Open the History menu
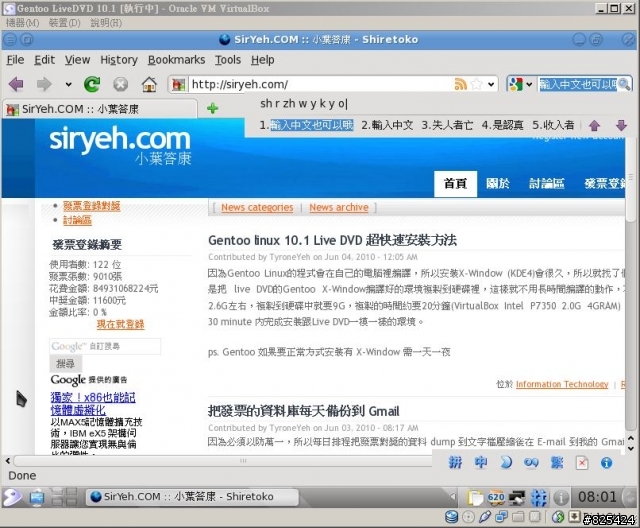640x528 pixels. (x=119, y=60)
